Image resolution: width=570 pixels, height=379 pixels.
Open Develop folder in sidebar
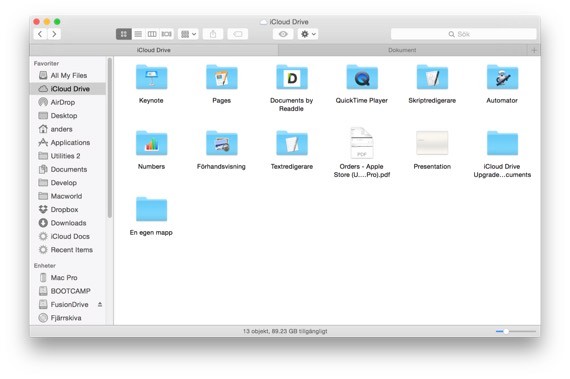click(x=68, y=183)
